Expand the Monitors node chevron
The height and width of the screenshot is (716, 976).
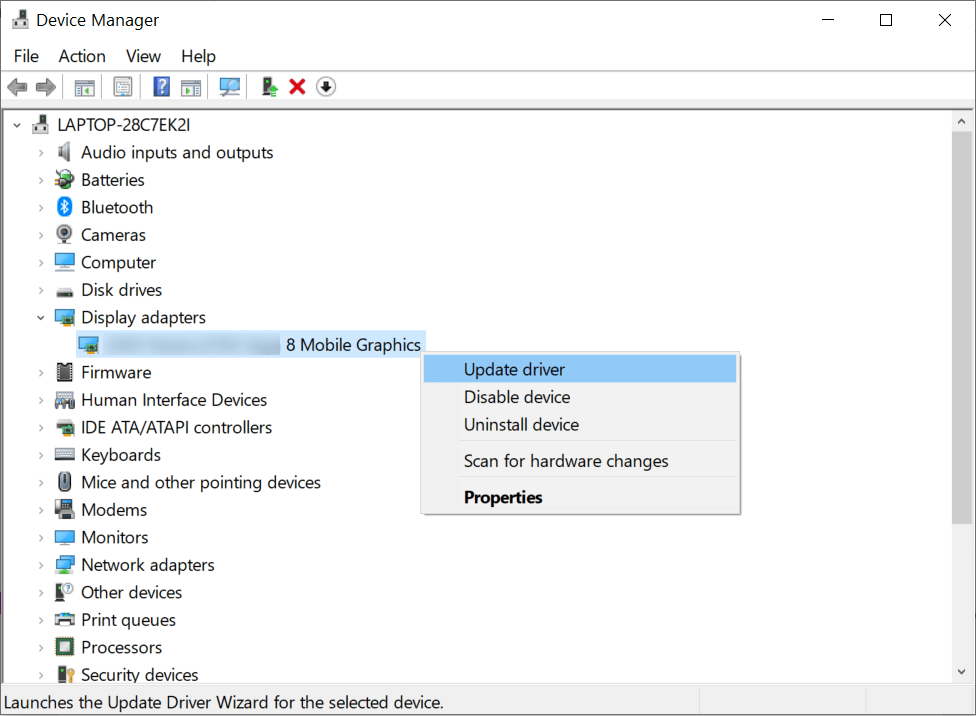pyautogui.click(x=40, y=537)
